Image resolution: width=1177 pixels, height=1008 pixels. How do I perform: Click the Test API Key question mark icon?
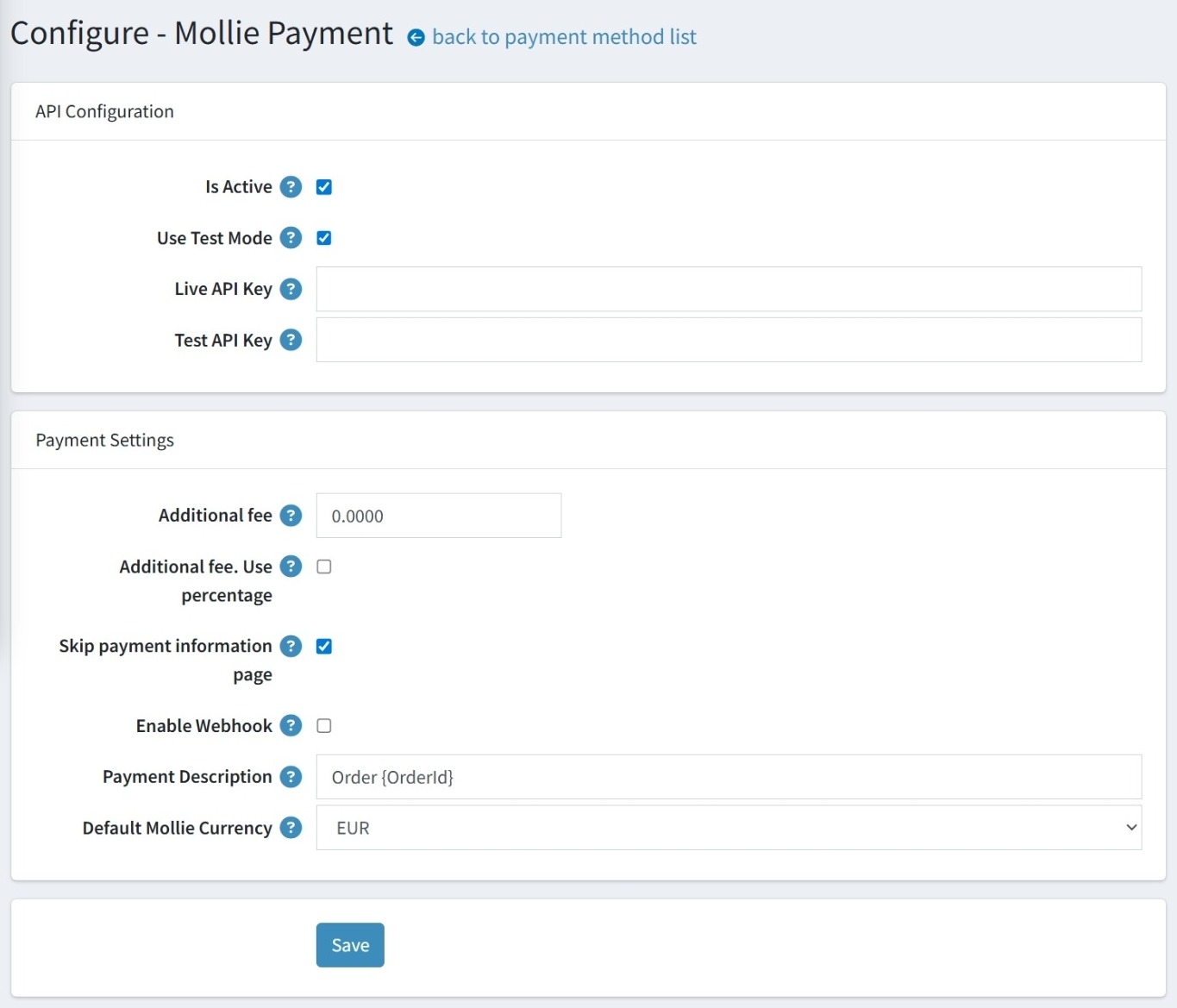coord(291,340)
